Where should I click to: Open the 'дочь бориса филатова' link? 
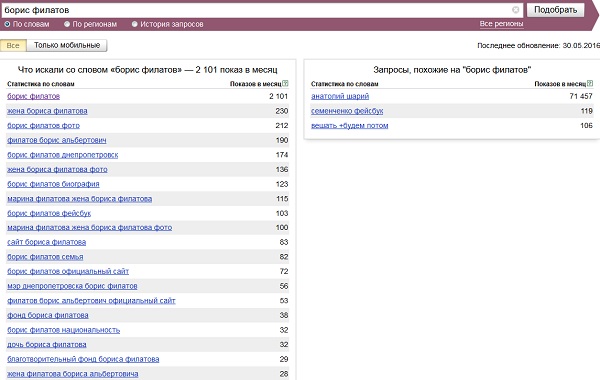(47, 345)
